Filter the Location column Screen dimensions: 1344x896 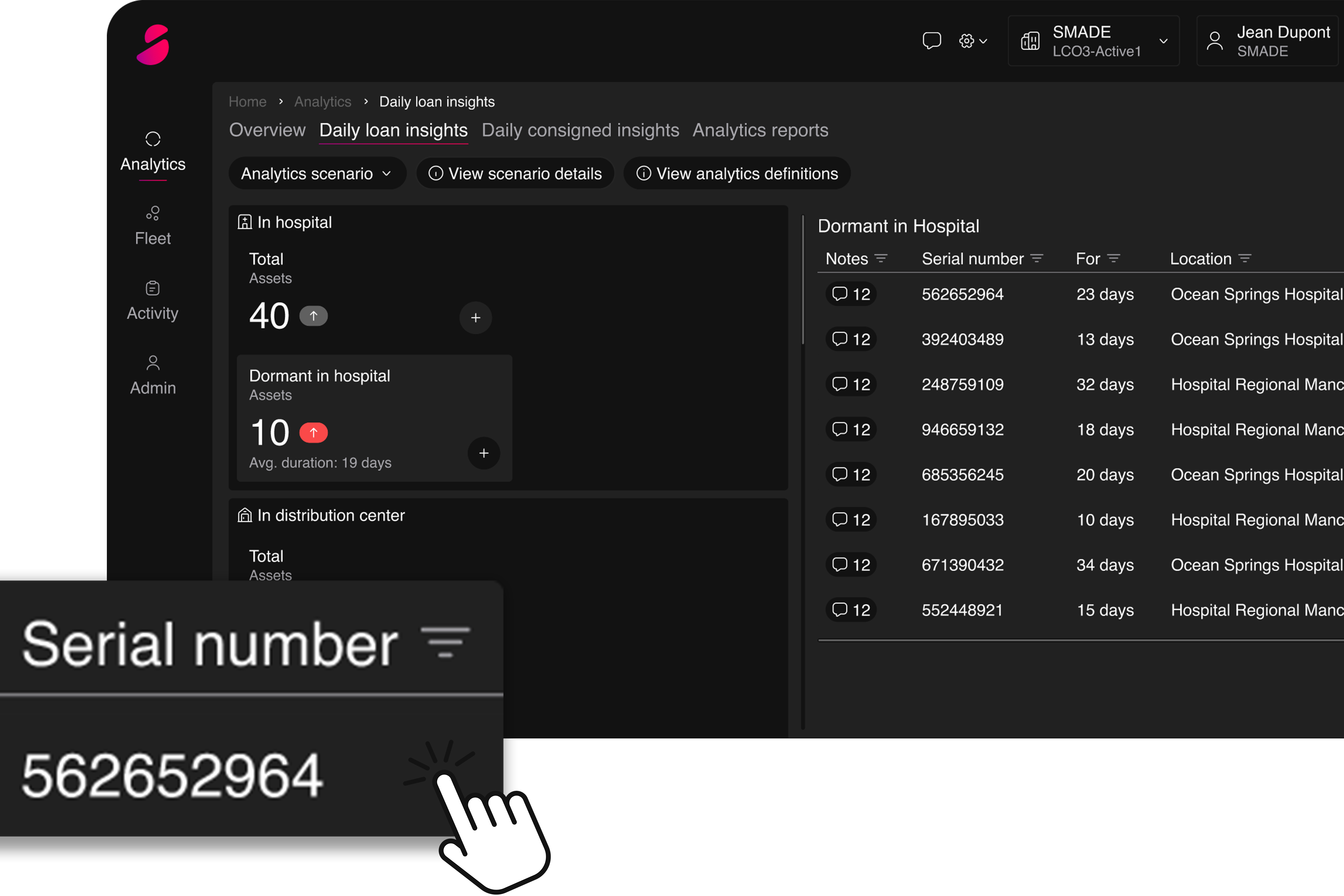[1245, 259]
